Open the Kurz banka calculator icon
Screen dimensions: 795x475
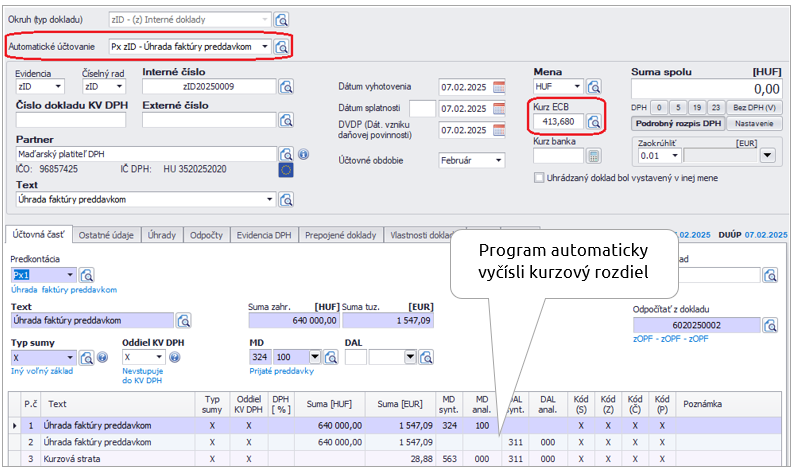coord(593,155)
